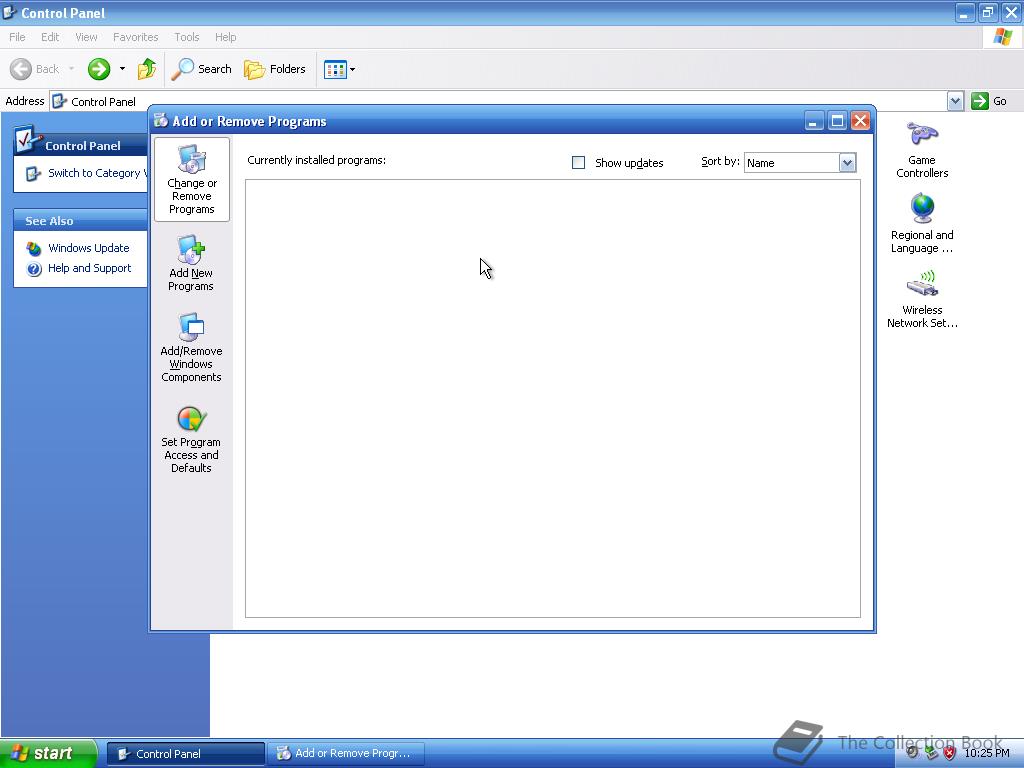Close Add or Remove Programs window

click(861, 121)
